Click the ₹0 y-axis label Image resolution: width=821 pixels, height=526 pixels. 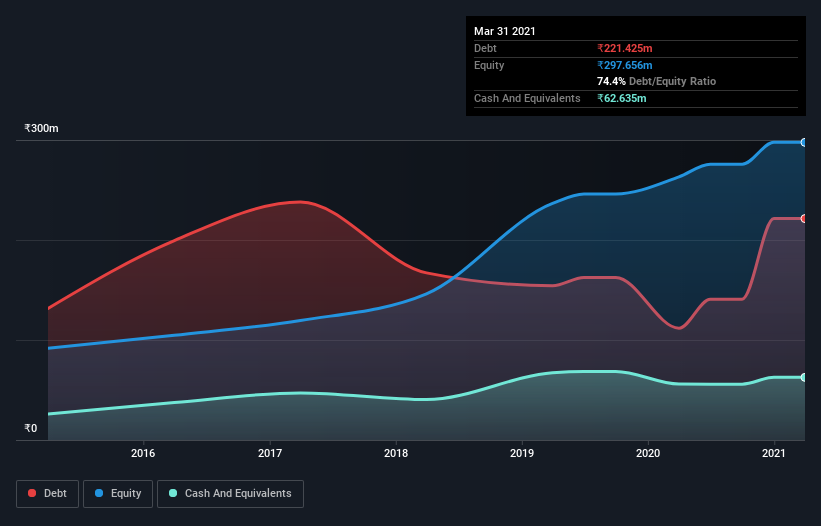pos(31,428)
